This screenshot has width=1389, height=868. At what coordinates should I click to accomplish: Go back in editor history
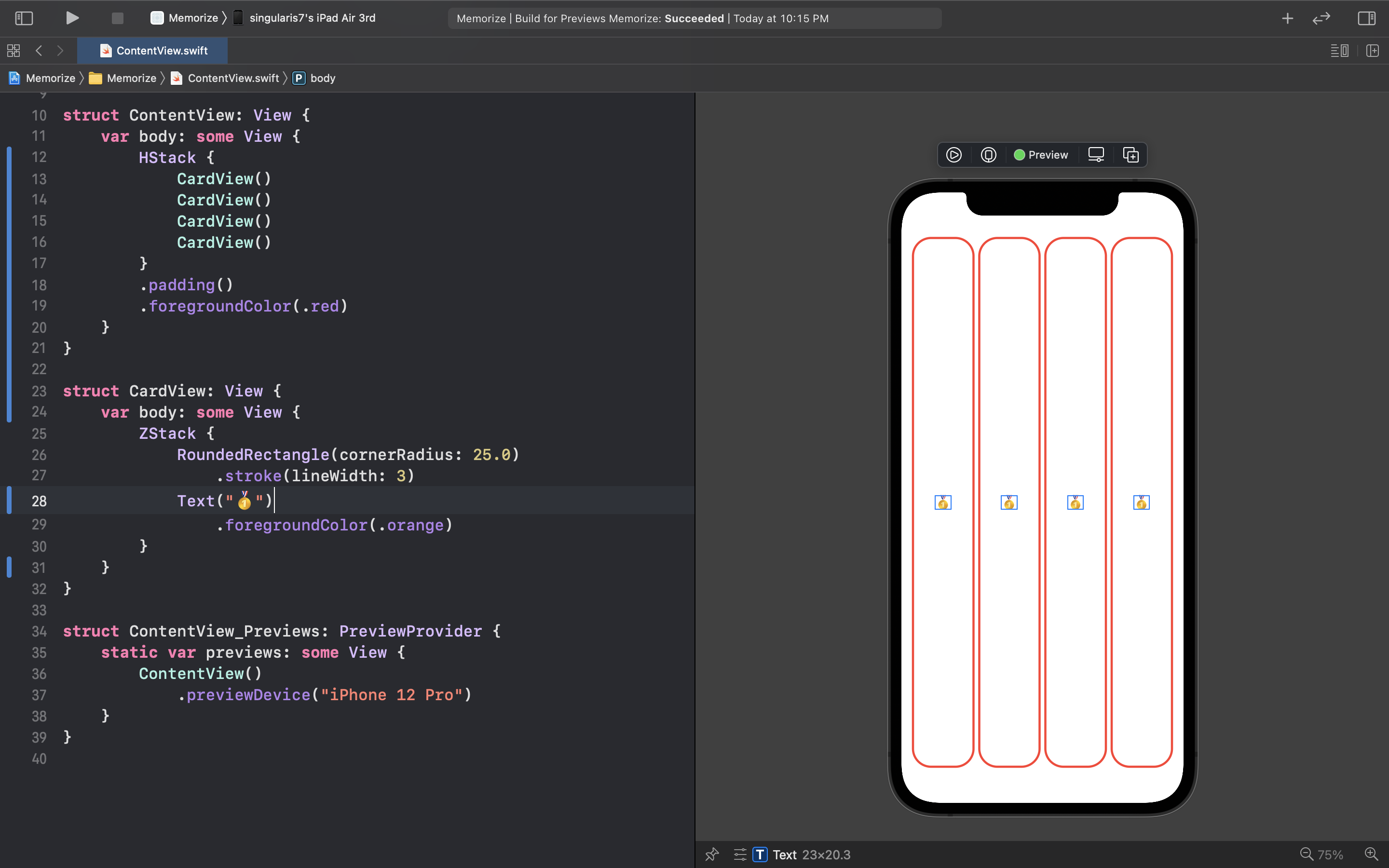39,51
